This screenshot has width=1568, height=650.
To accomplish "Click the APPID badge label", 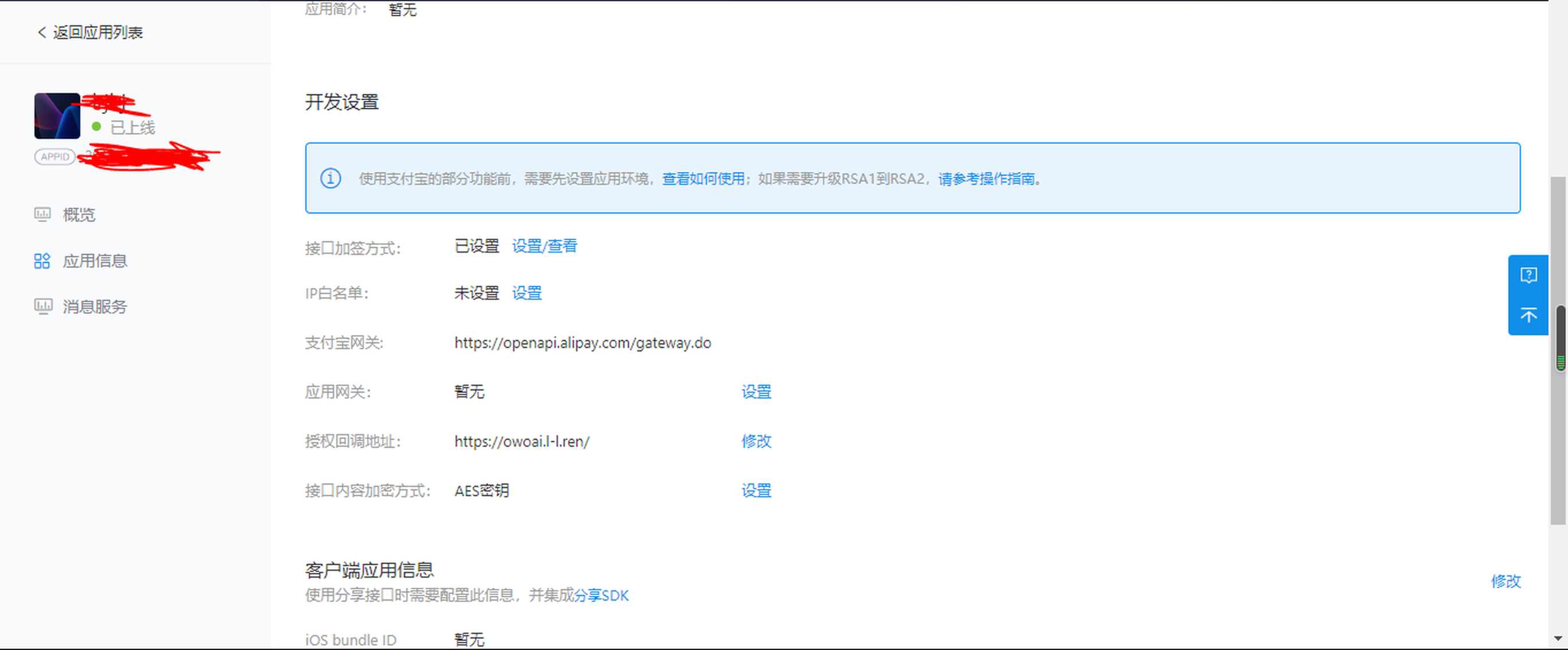I will 55,157.
